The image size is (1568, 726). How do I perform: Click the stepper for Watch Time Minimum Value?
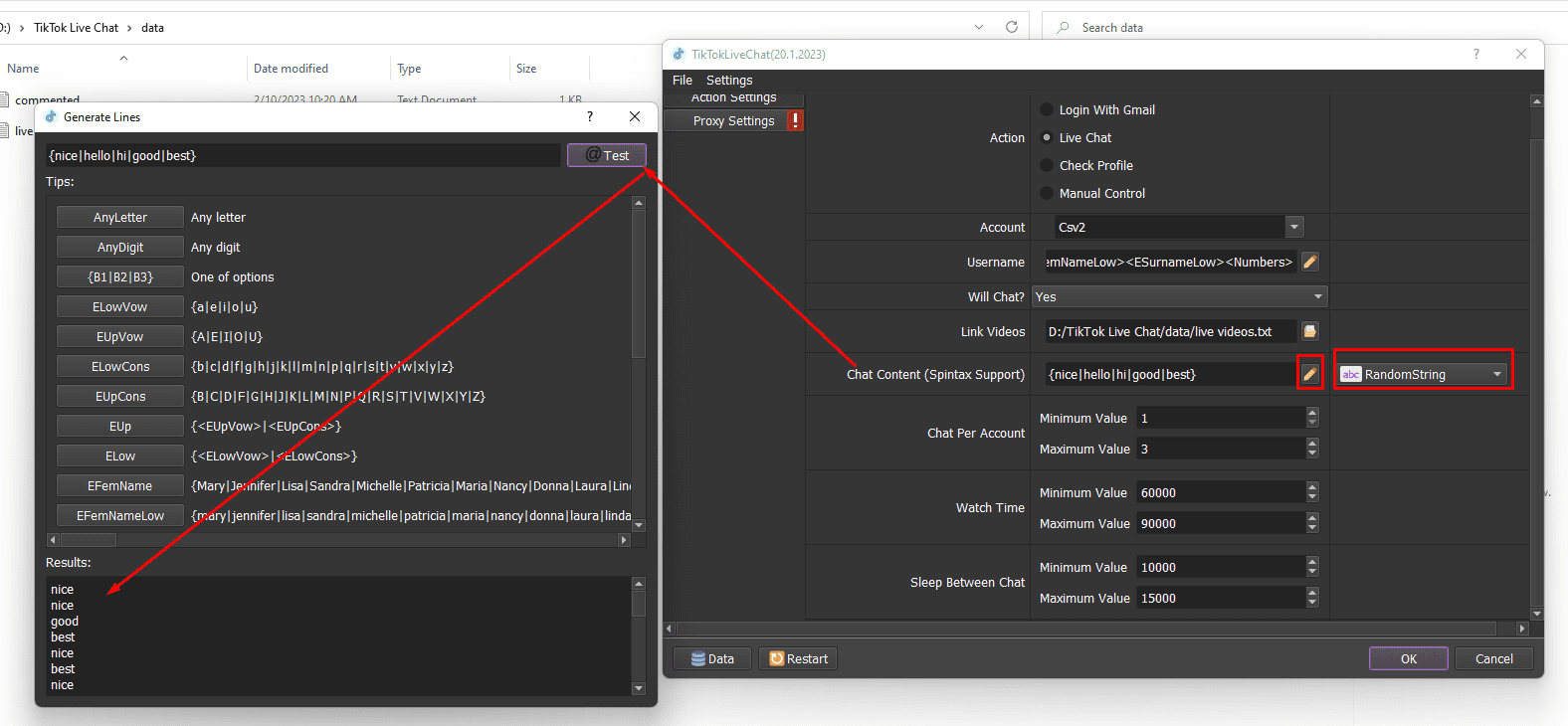pyautogui.click(x=1312, y=492)
